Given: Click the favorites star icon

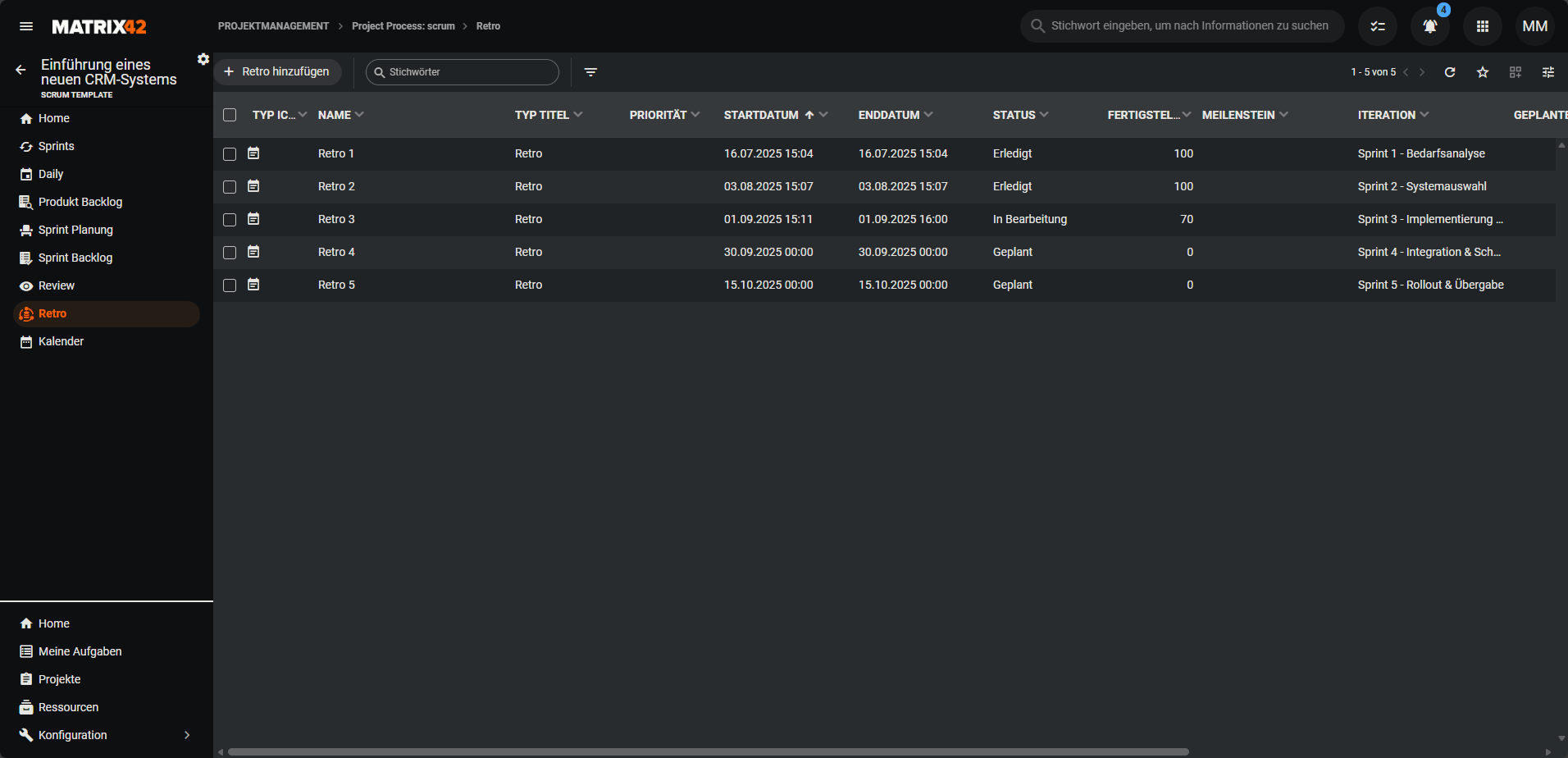Looking at the screenshot, I should [1483, 72].
